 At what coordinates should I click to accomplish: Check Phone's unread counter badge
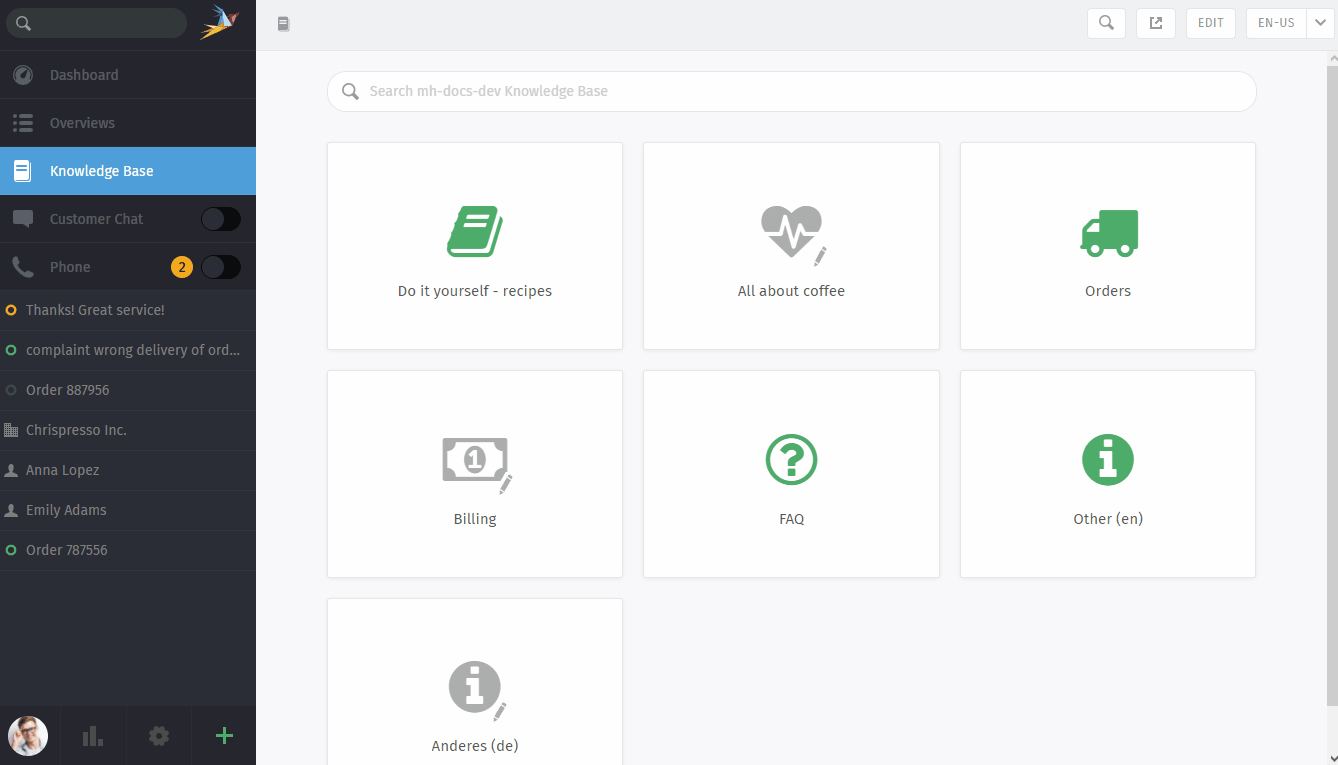coord(181,267)
